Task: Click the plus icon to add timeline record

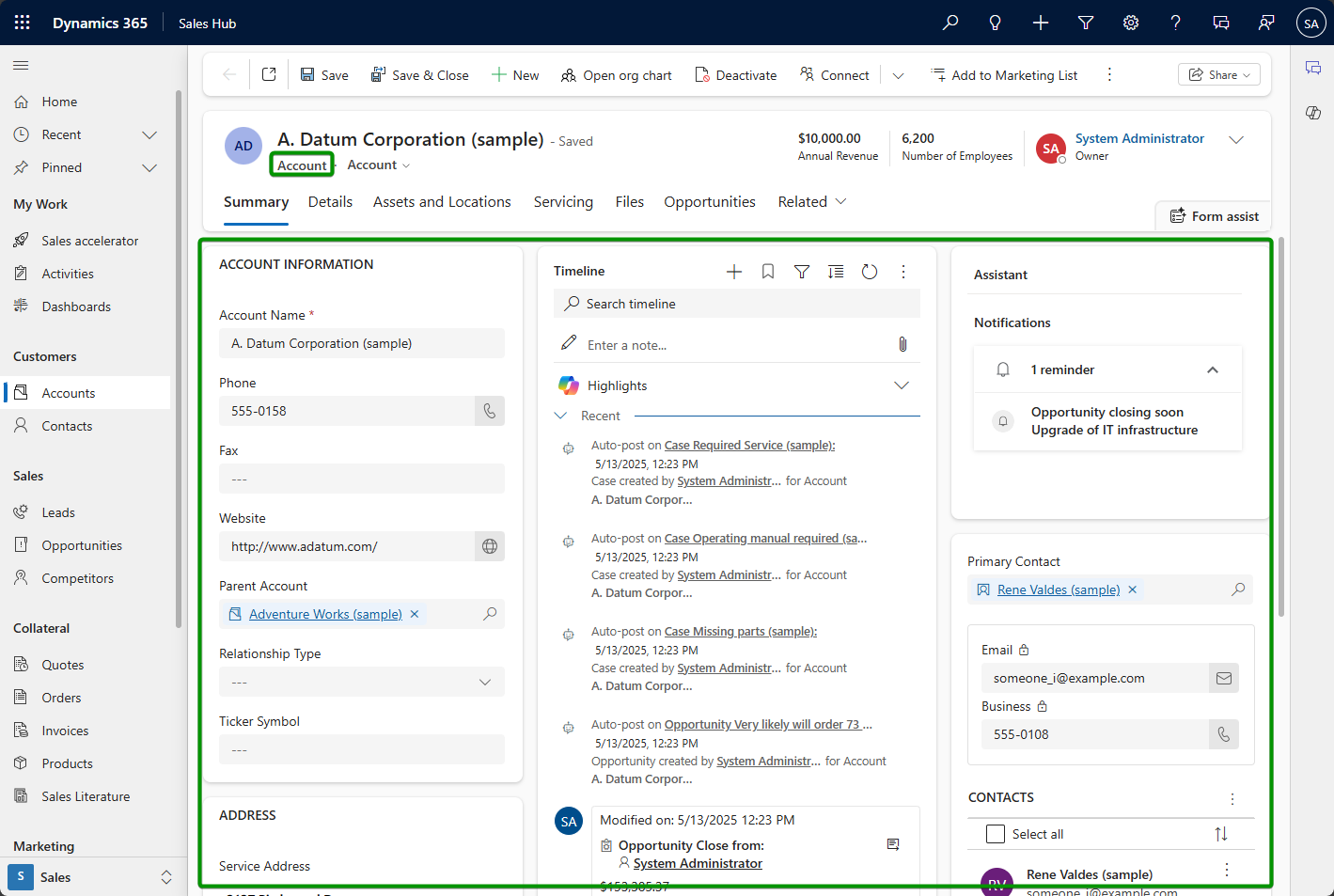Action: 734,272
